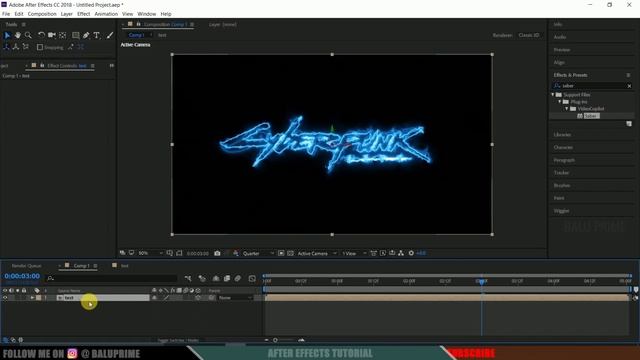Toggle the Expand Layer Switches pane icon

(6, 340)
